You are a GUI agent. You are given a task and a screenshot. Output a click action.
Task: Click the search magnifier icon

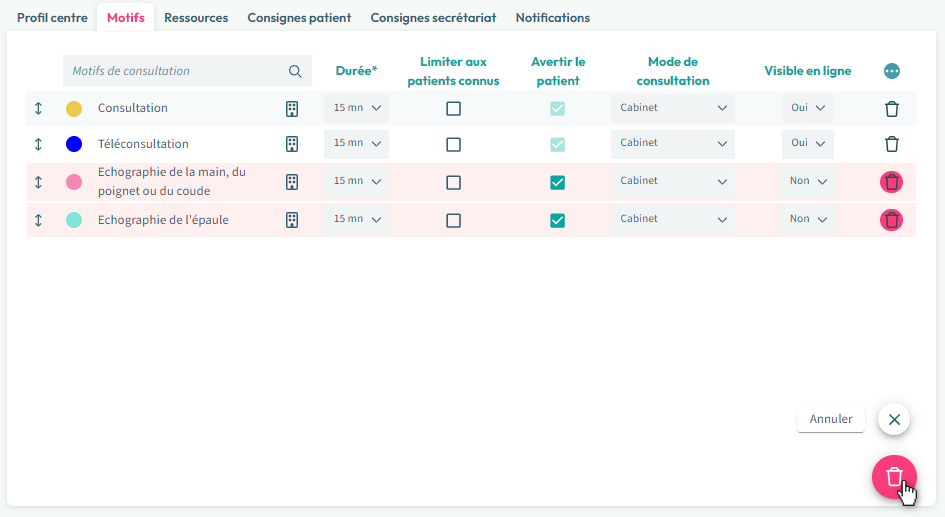(295, 71)
